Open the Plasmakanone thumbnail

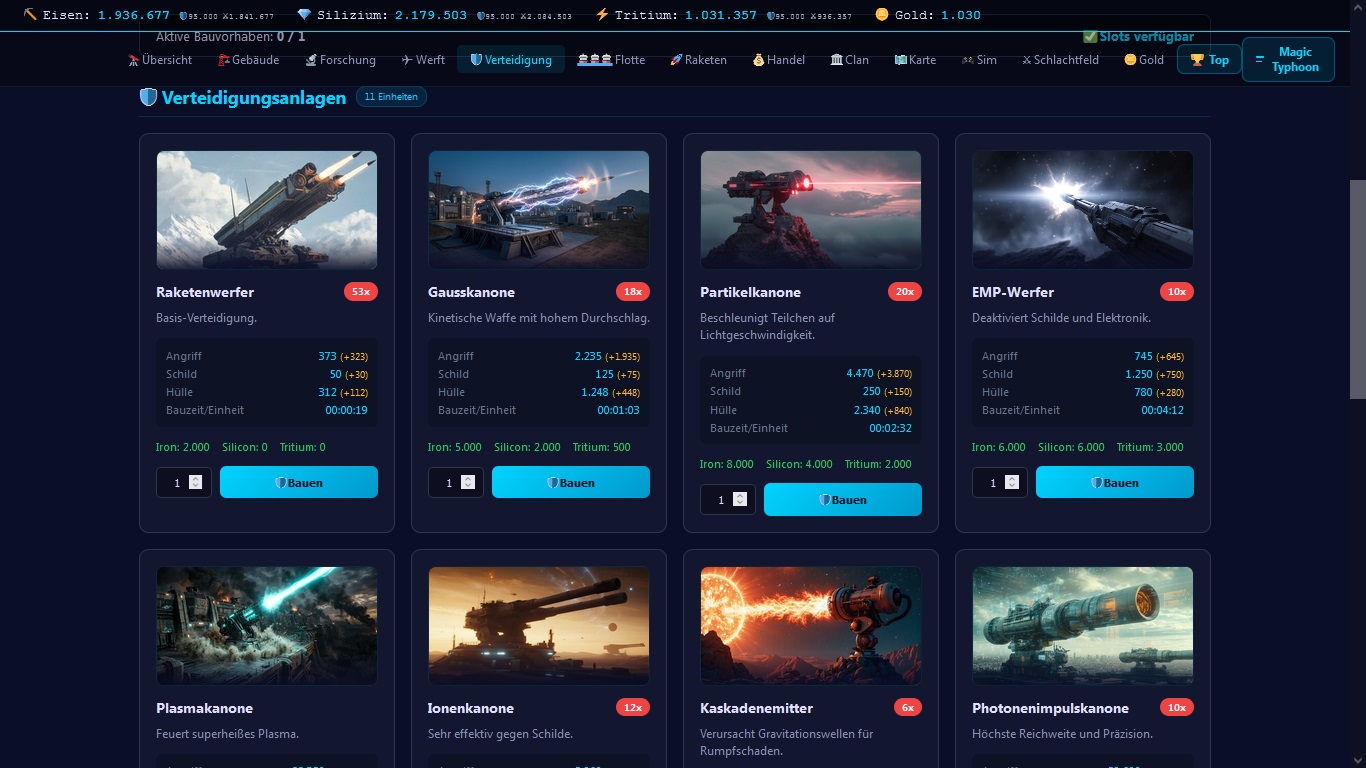[x=267, y=626]
